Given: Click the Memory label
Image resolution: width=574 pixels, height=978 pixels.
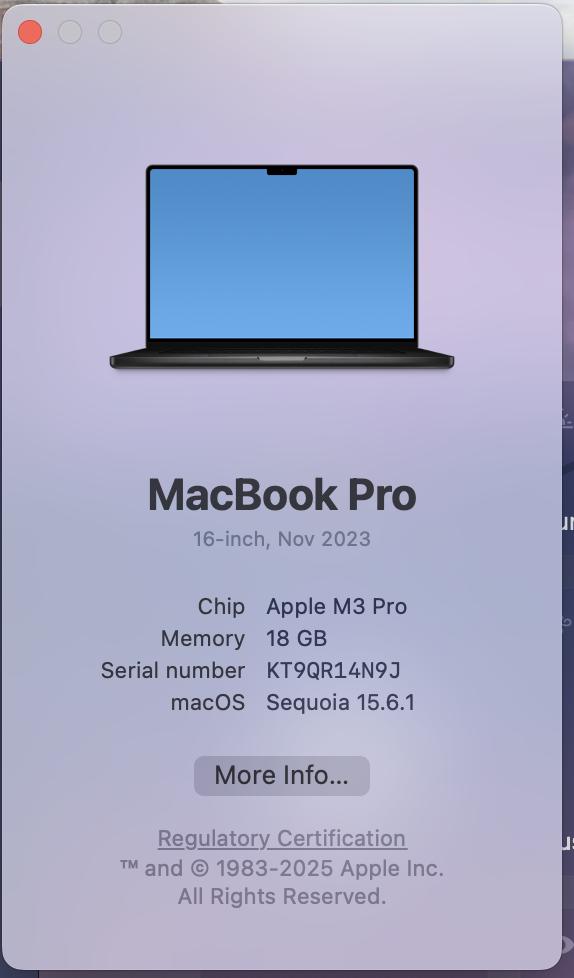Looking at the screenshot, I should point(203,639).
